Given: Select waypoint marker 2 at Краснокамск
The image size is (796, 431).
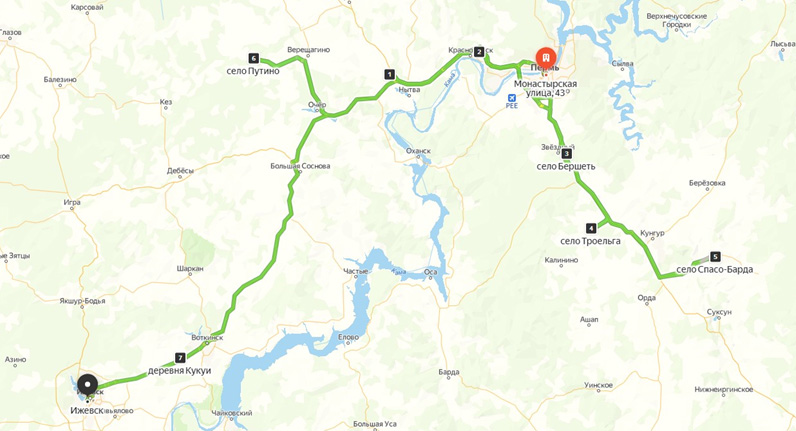Looking at the screenshot, I should pos(479,51).
